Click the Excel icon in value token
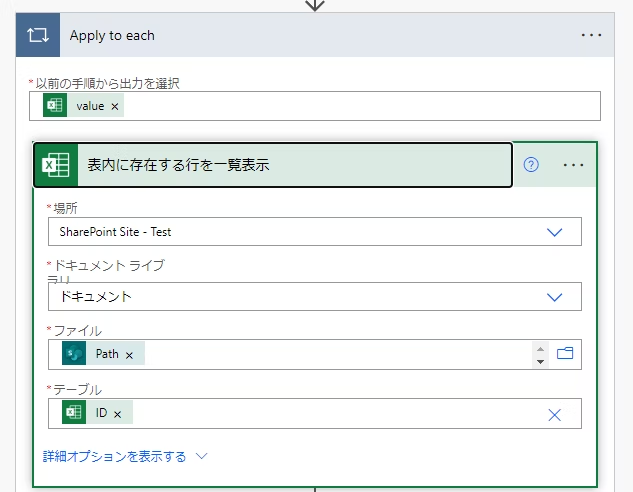This screenshot has width=633, height=492. [x=55, y=106]
